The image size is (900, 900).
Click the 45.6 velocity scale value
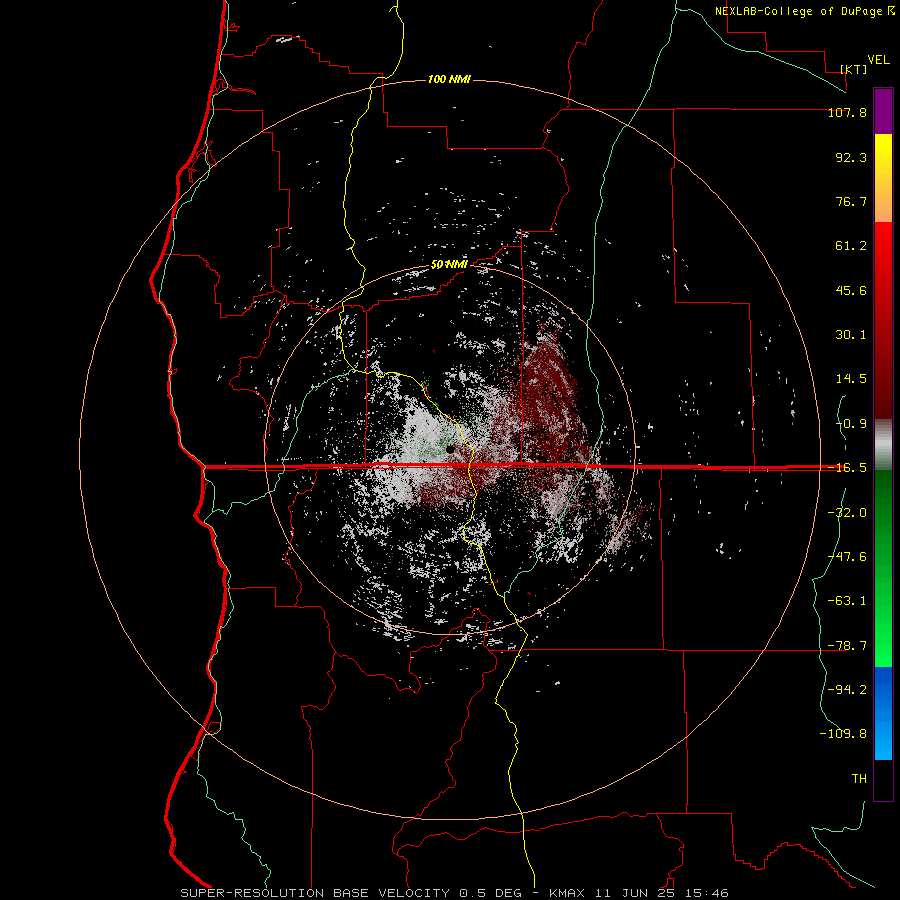pyautogui.click(x=851, y=290)
